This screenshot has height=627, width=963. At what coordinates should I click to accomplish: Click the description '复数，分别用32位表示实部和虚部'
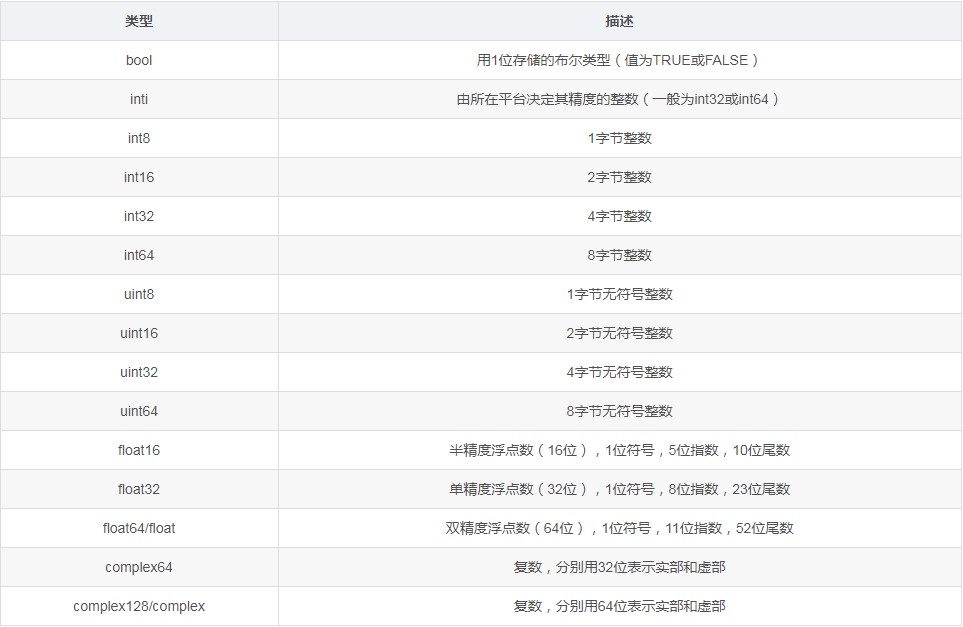tap(619, 567)
